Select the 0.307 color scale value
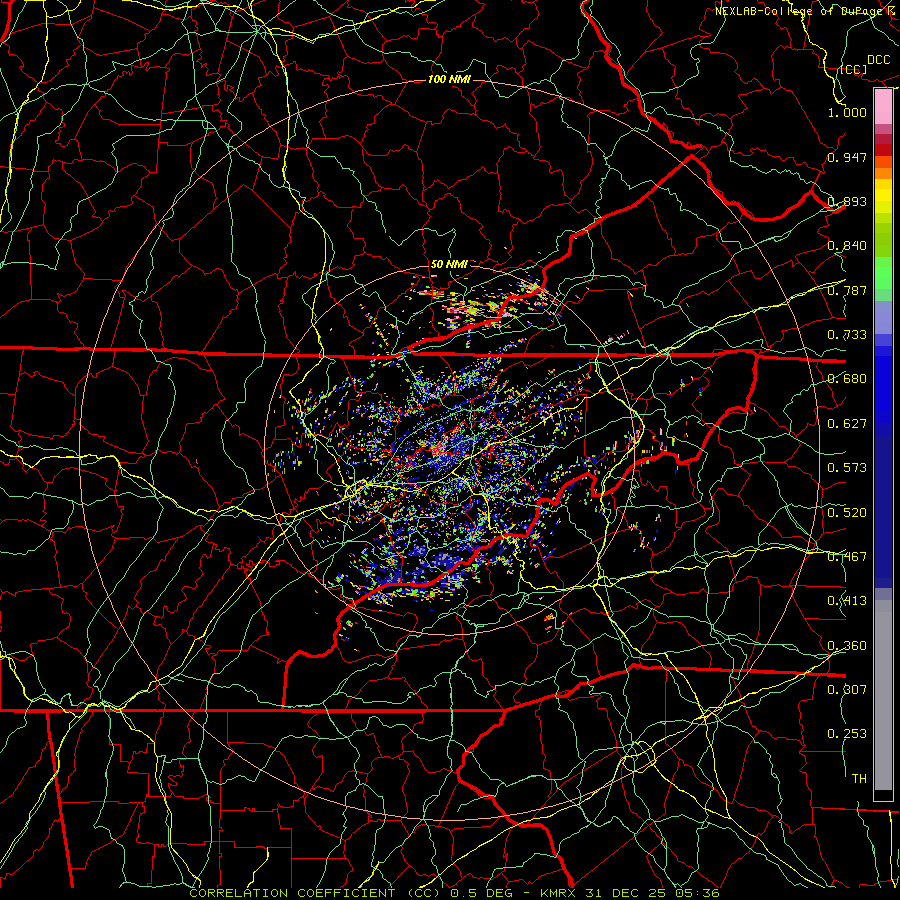Image resolution: width=900 pixels, height=900 pixels. (847, 689)
